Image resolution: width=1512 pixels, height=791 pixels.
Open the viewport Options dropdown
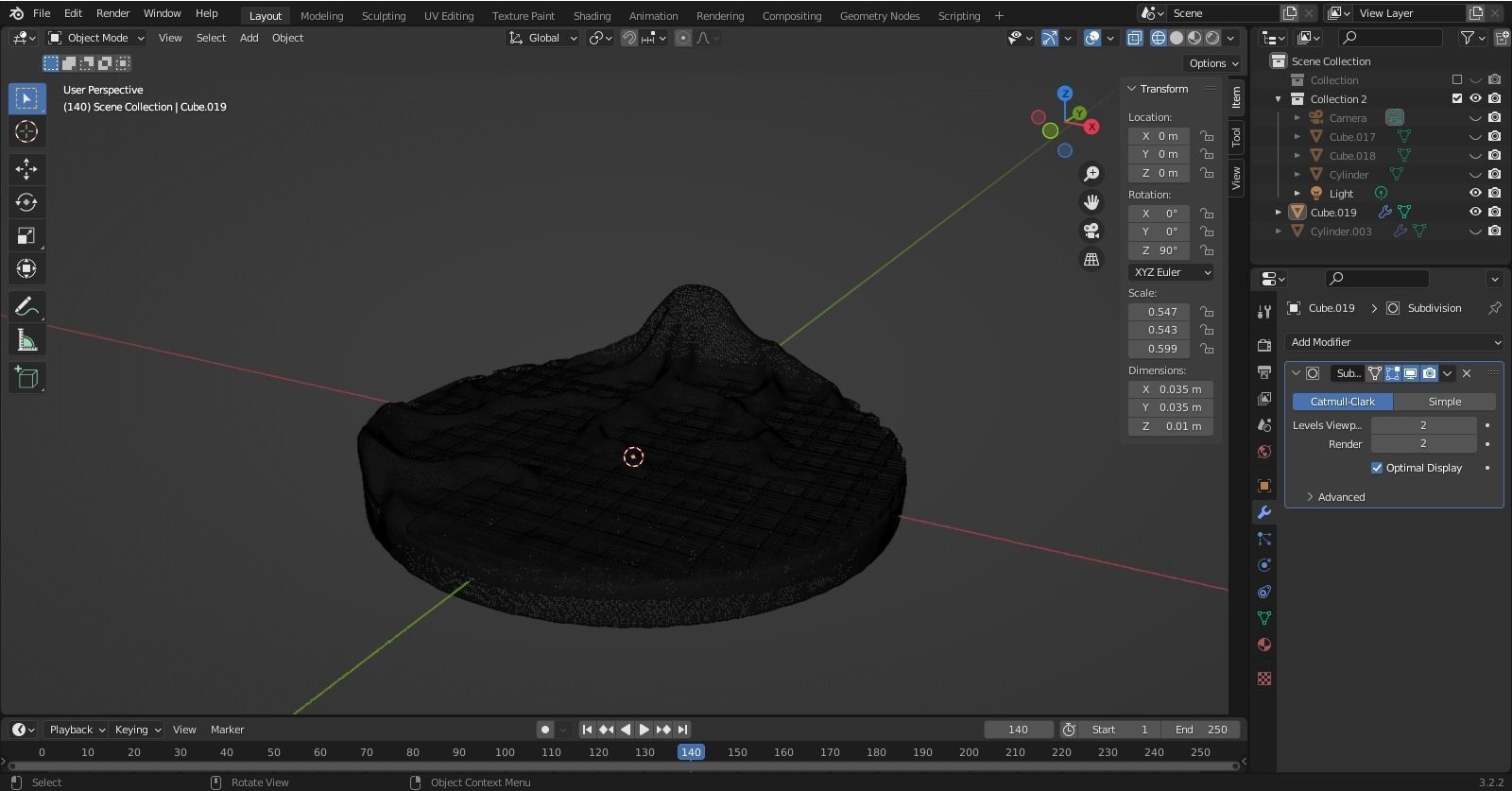pyautogui.click(x=1213, y=63)
